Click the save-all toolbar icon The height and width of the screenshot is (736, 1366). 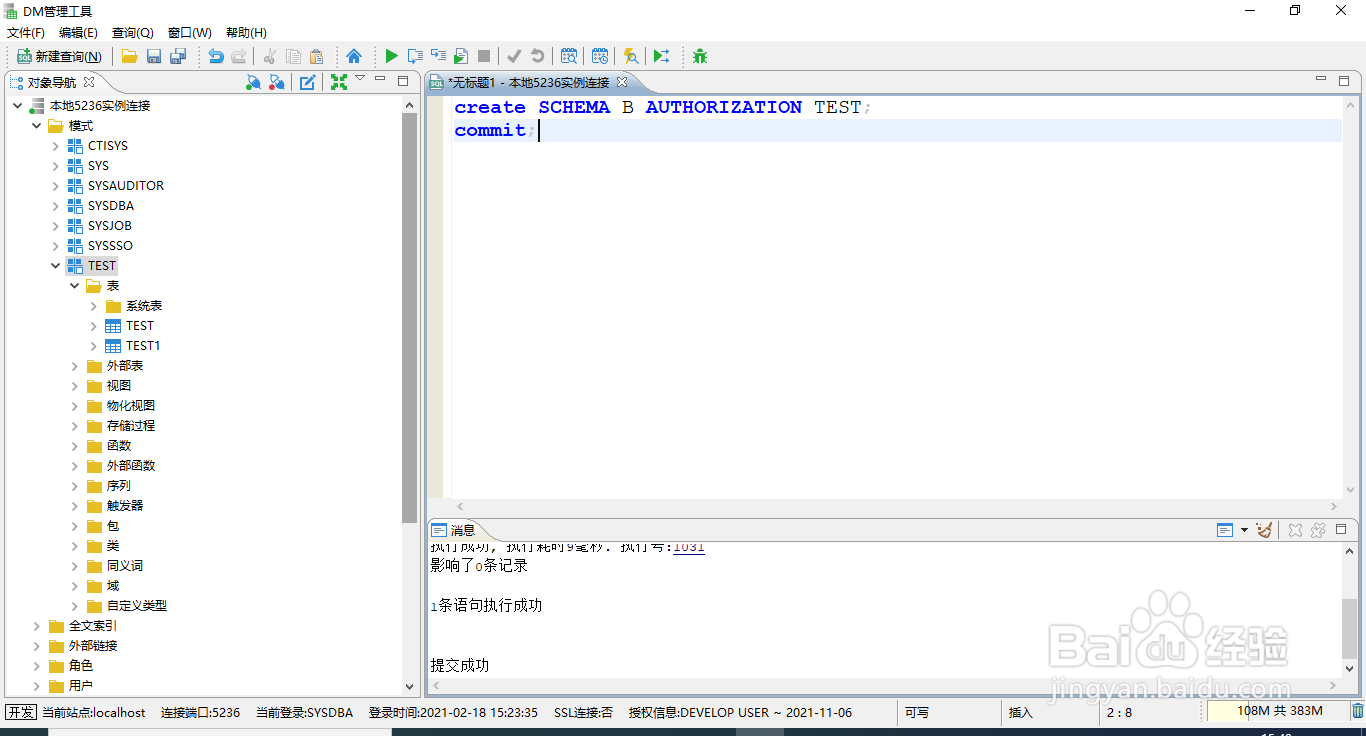coord(178,57)
